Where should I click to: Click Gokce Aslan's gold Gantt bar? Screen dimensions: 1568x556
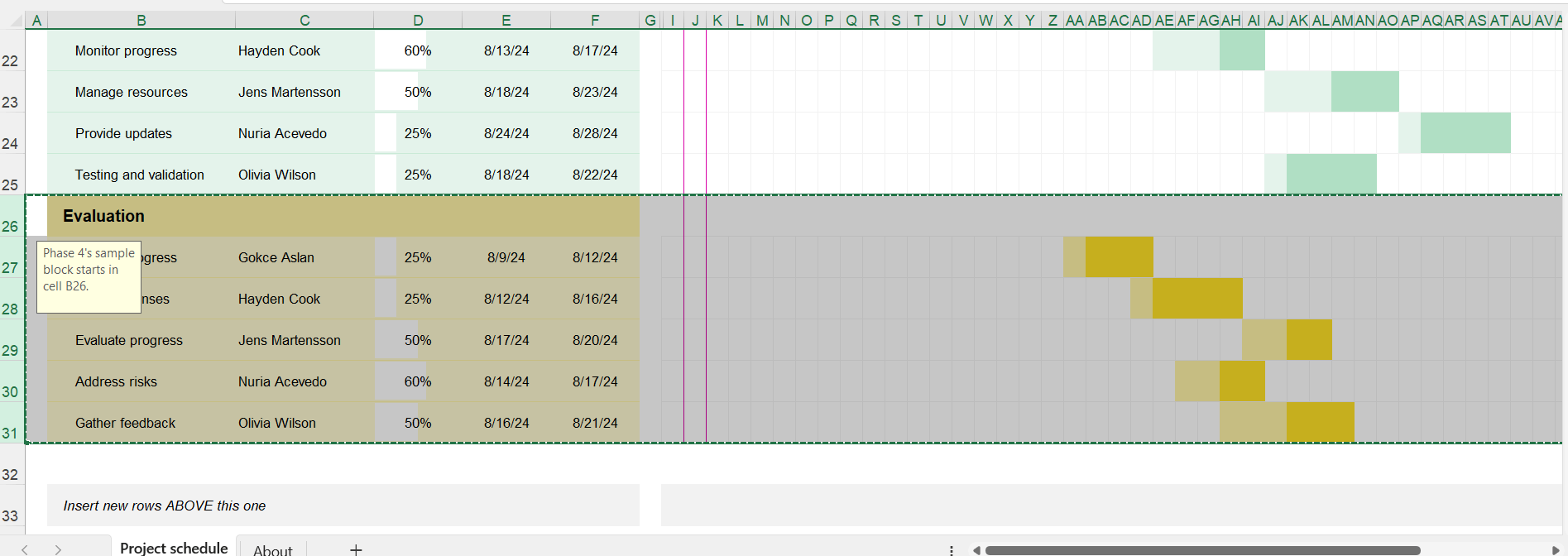[x=1119, y=257]
